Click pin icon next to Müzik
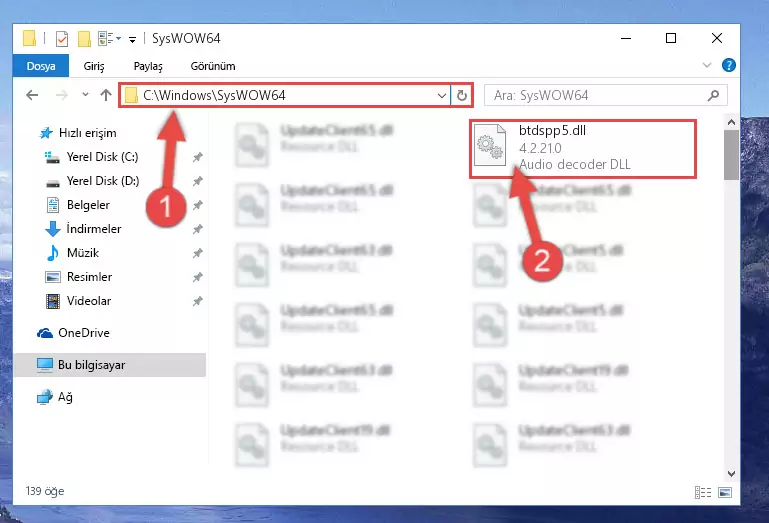 (197, 254)
